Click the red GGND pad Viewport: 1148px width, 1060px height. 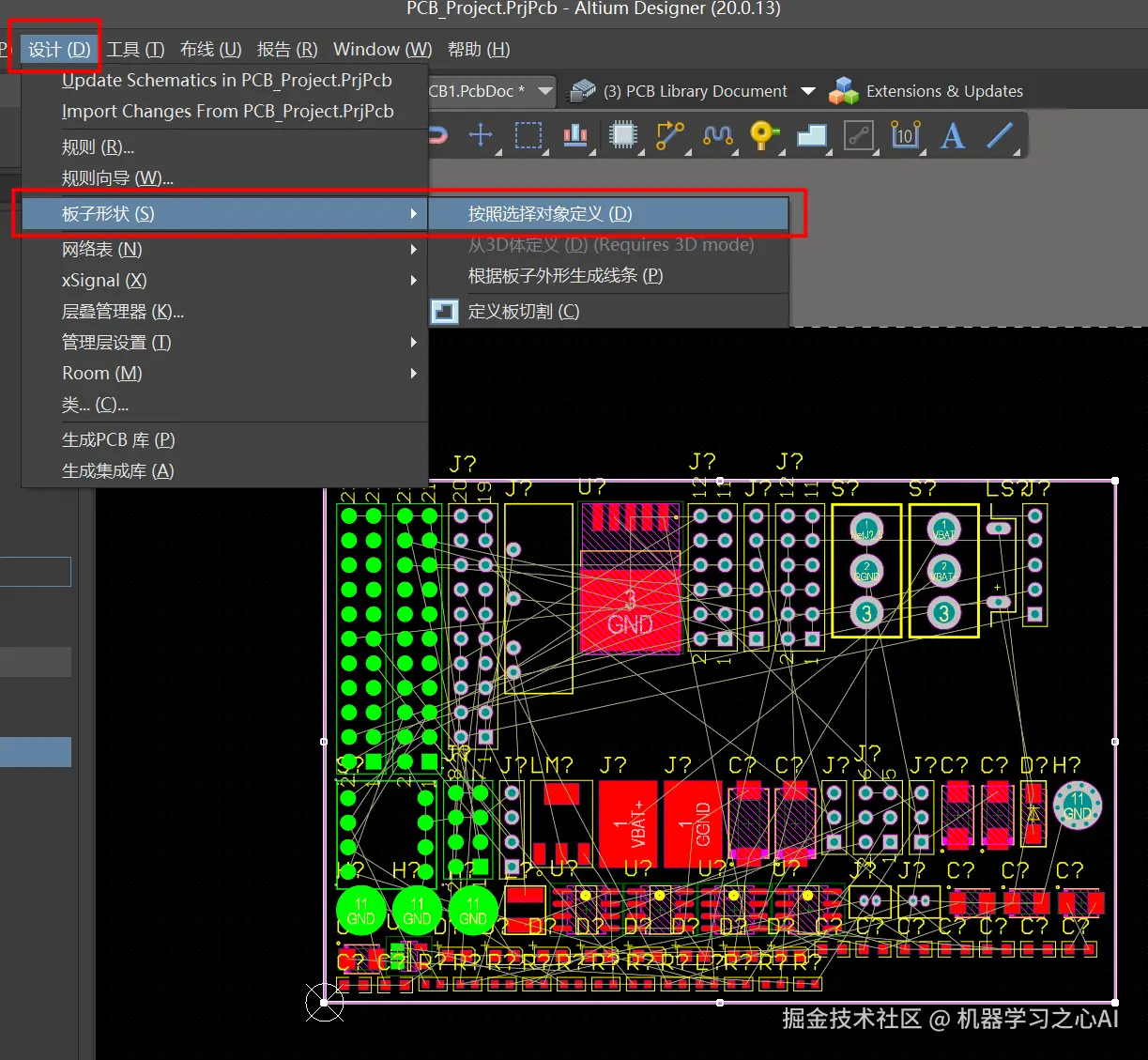click(x=694, y=823)
